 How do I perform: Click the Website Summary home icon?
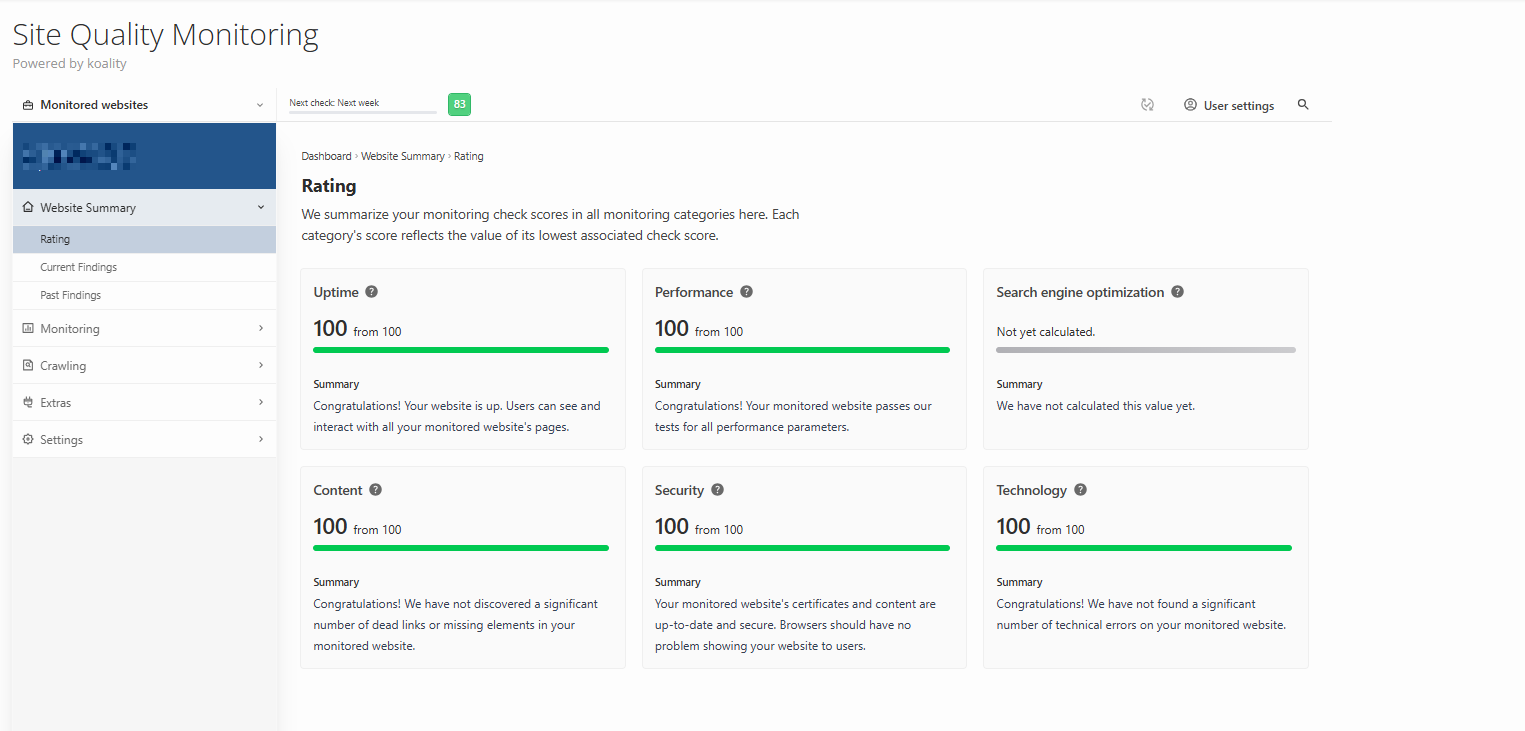click(x=26, y=207)
